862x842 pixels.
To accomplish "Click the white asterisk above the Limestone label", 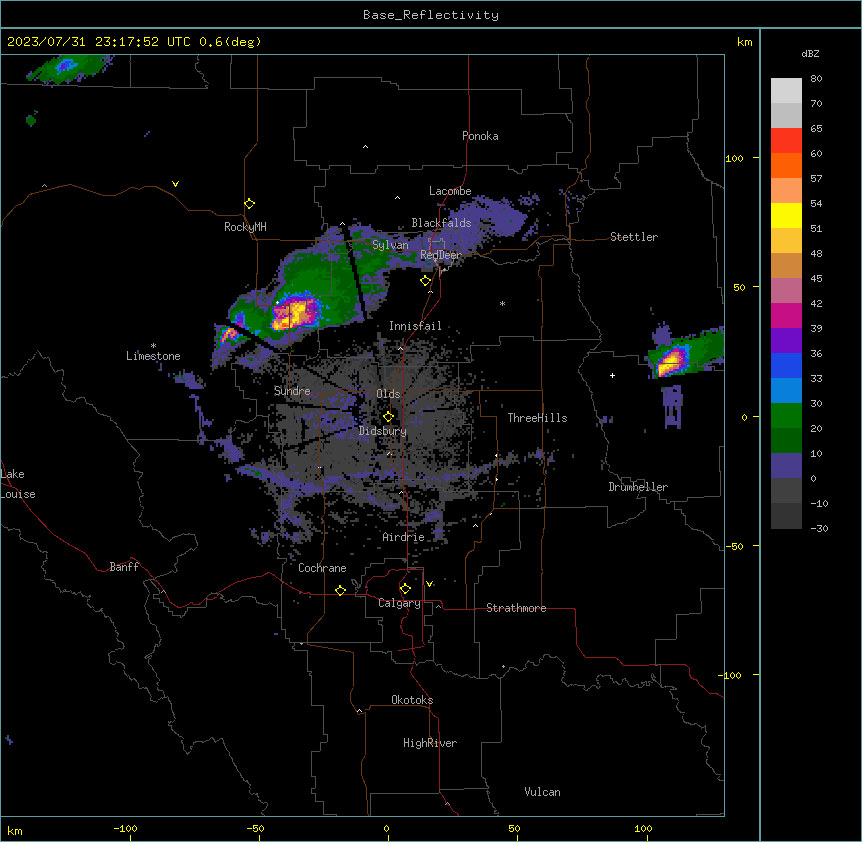I will point(153,346).
